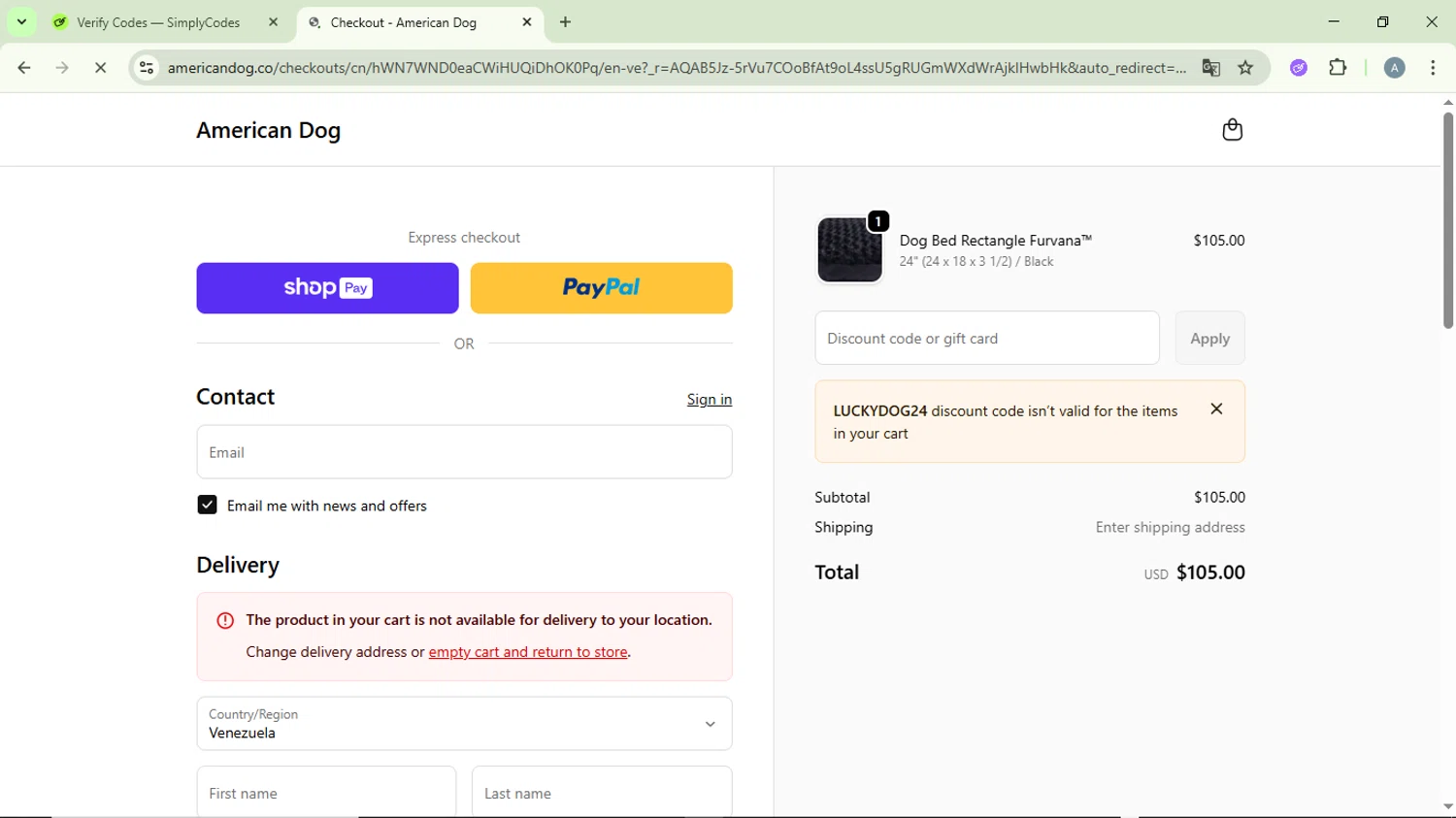Pay with PayPal button
Viewport: 1456px width, 818px height.
[x=601, y=288]
